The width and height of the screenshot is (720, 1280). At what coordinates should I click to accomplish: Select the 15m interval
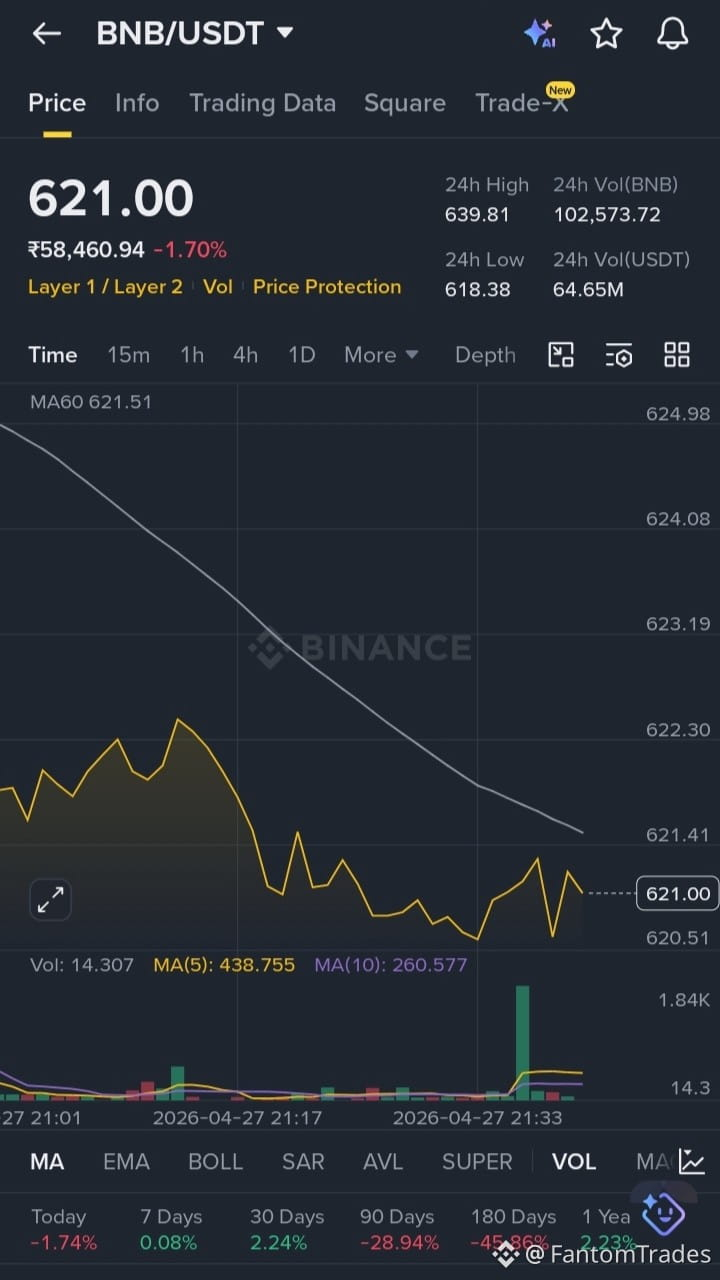[x=128, y=355]
